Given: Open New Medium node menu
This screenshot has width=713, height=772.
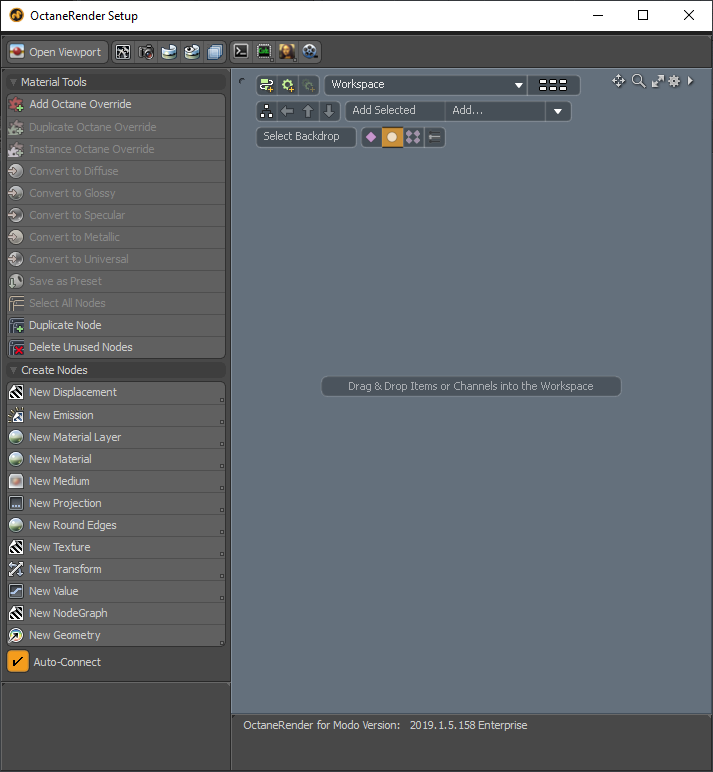Looking at the screenshot, I should [x=116, y=482].
